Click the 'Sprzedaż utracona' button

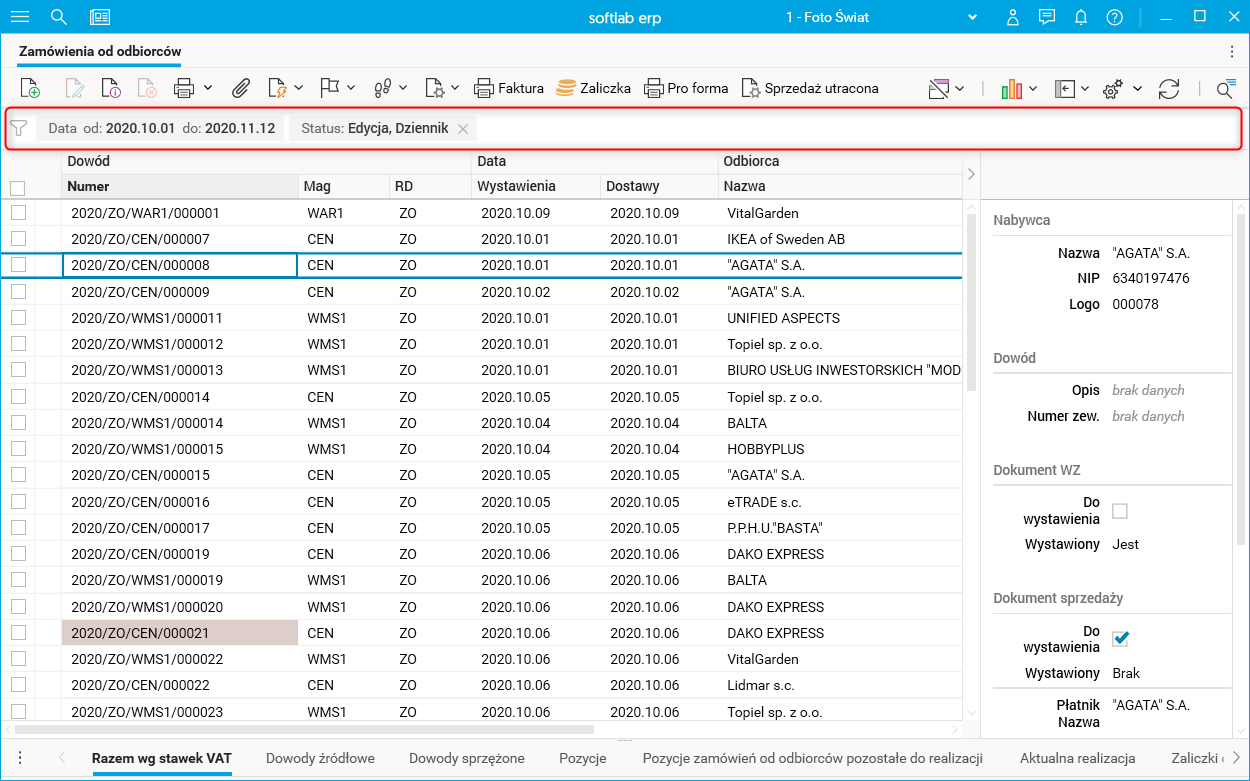(810, 88)
